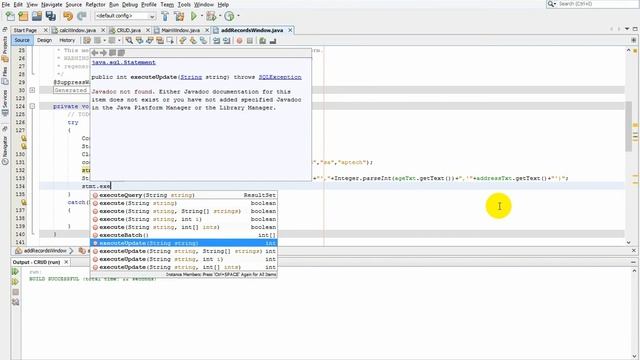Click back arrow in Javadoc popup

point(95,53)
